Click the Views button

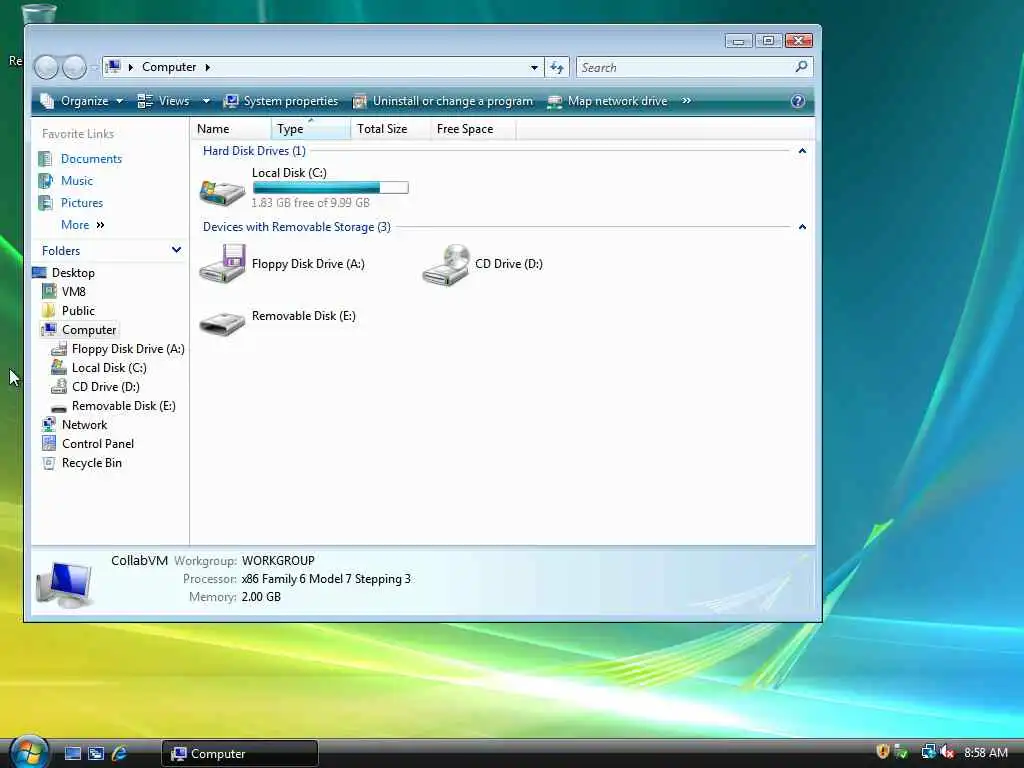tap(163, 101)
